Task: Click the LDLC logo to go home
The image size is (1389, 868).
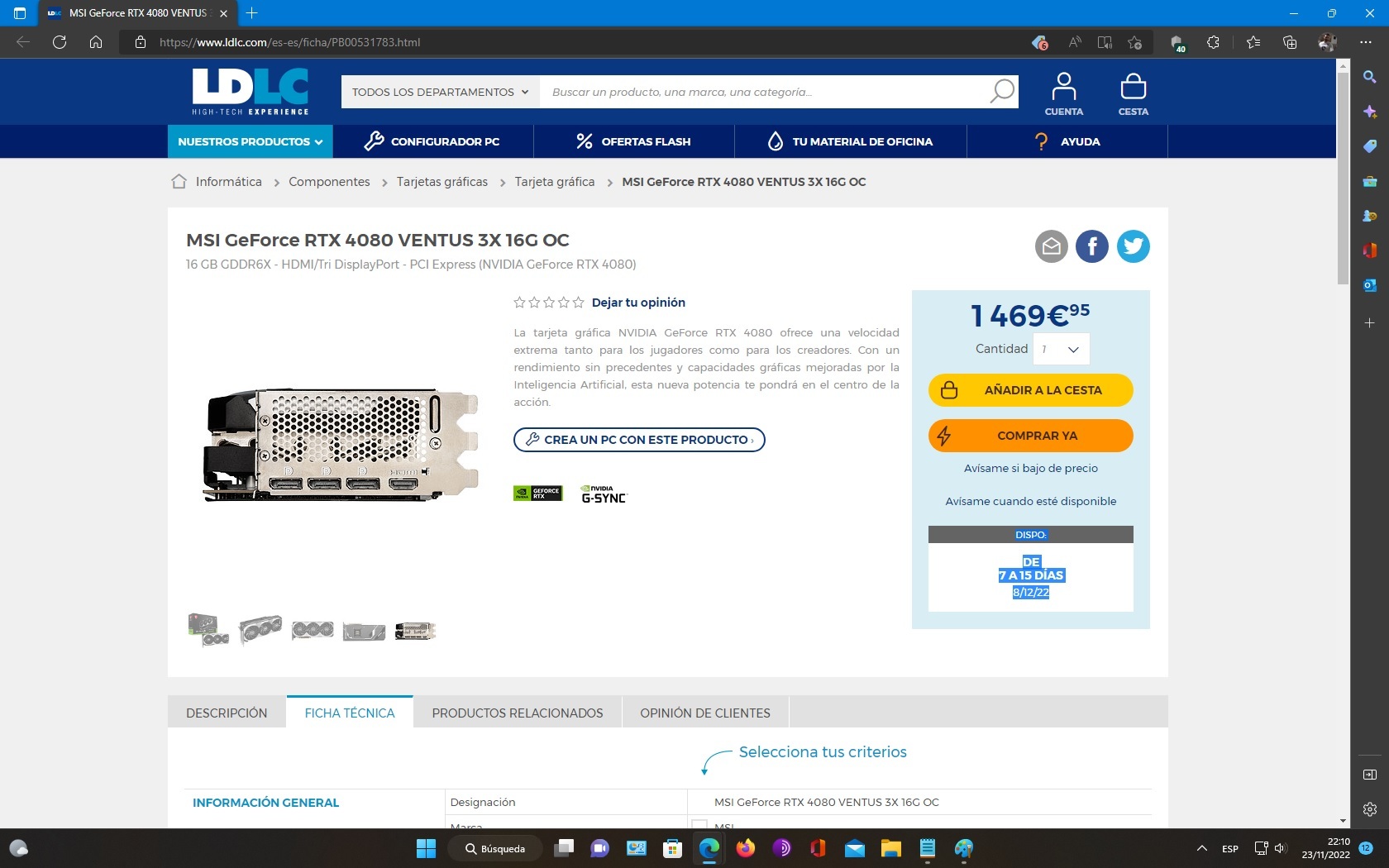Action: 250,91
